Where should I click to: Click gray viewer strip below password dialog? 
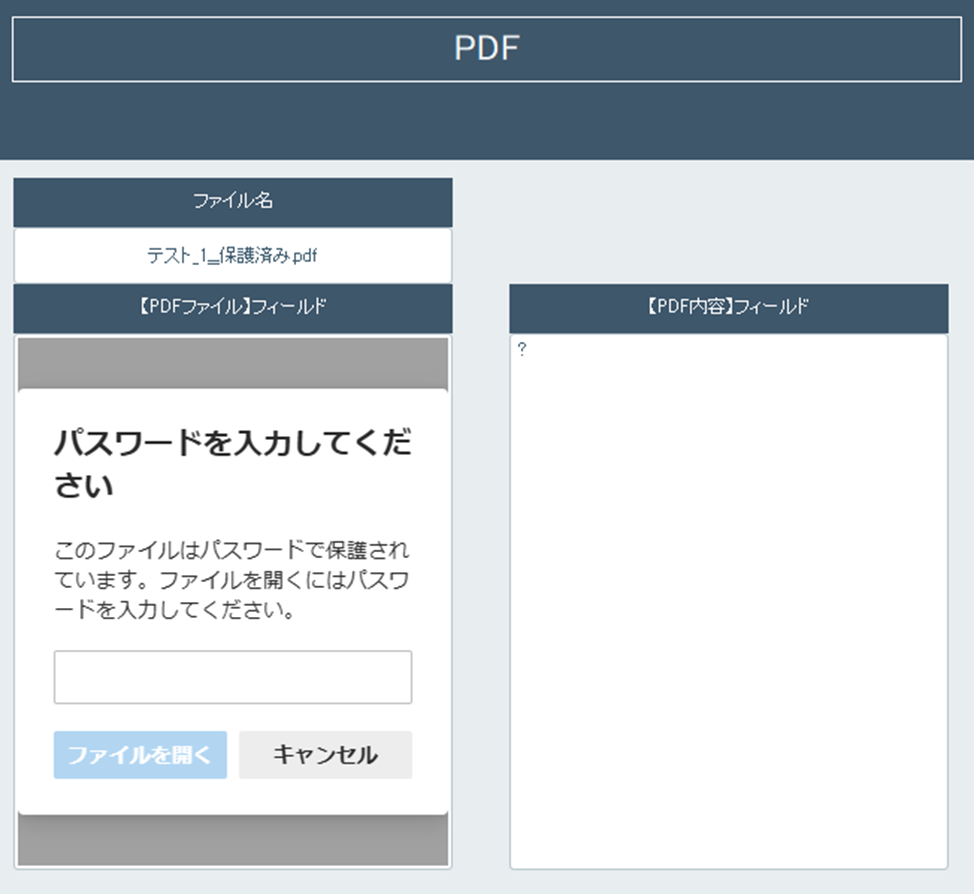[232, 840]
